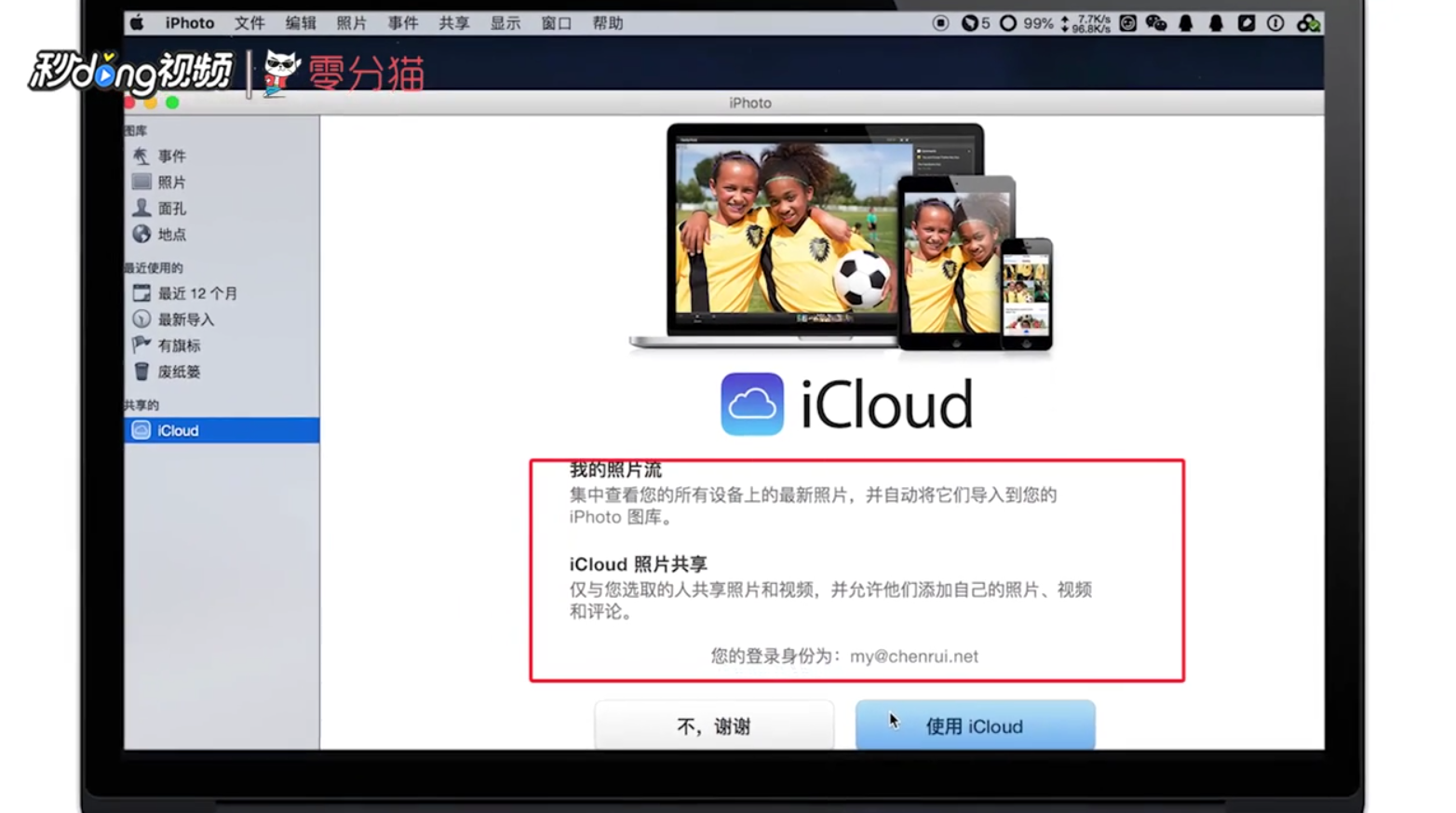Open the WeChat icon in menu bar
The image size is (1456, 813).
(x=1157, y=23)
